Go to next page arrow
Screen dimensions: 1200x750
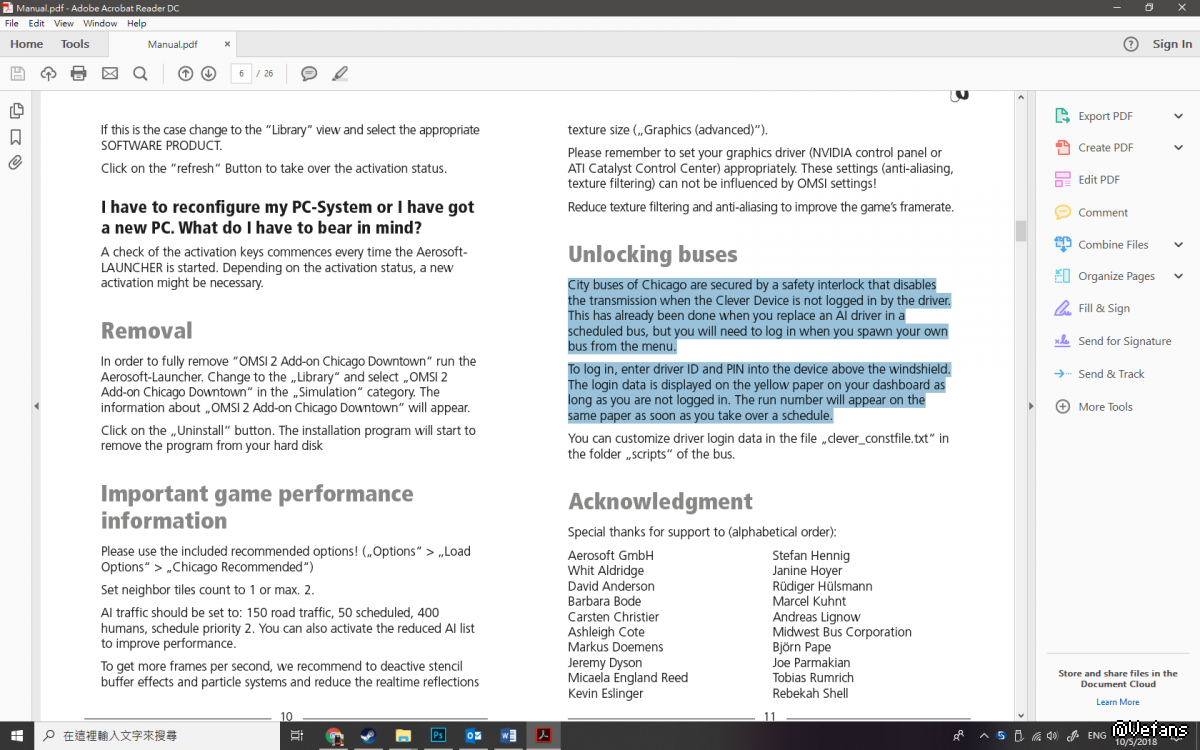click(x=208, y=73)
